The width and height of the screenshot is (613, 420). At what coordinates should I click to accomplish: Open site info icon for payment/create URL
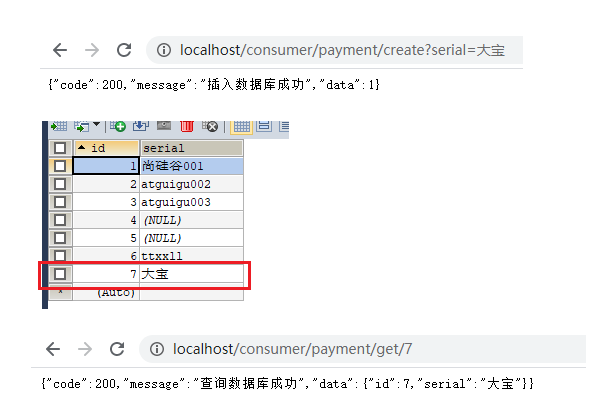(x=164, y=50)
